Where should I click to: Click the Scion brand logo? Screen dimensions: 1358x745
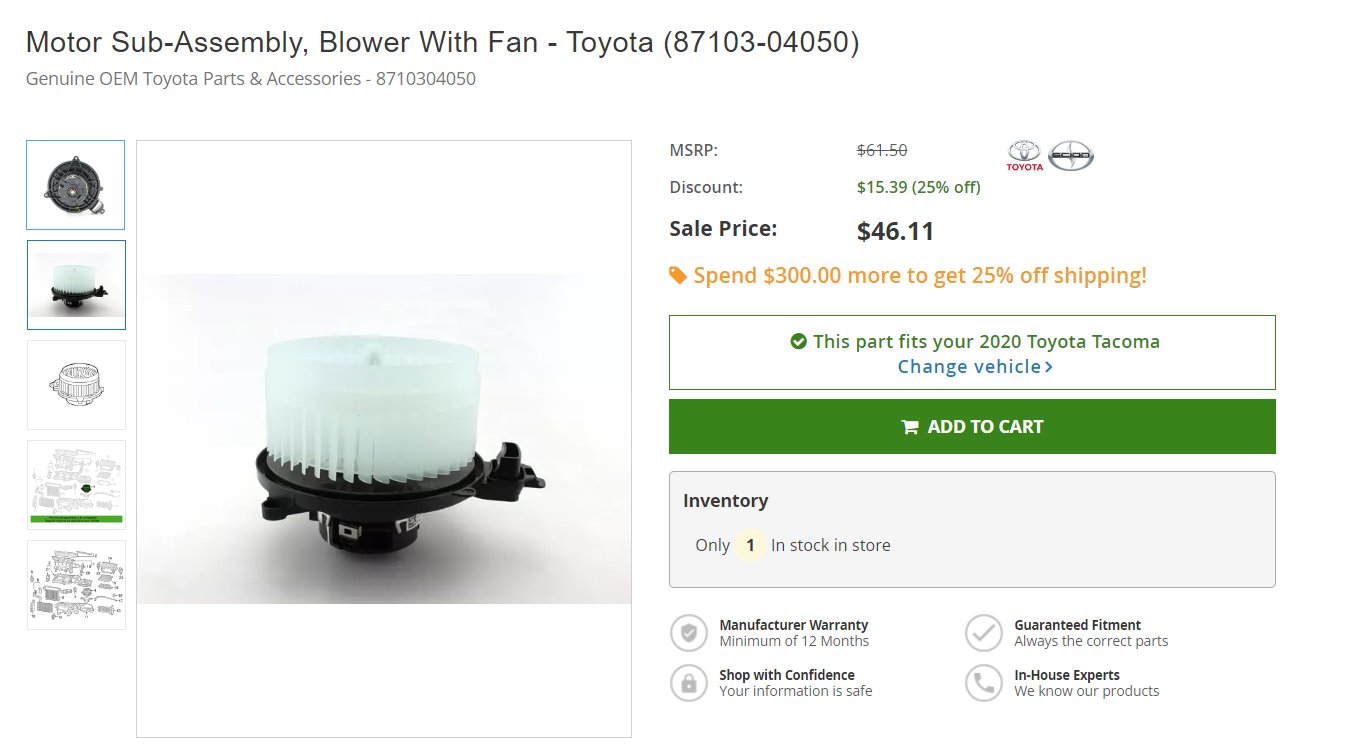[x=1071, y=155]
